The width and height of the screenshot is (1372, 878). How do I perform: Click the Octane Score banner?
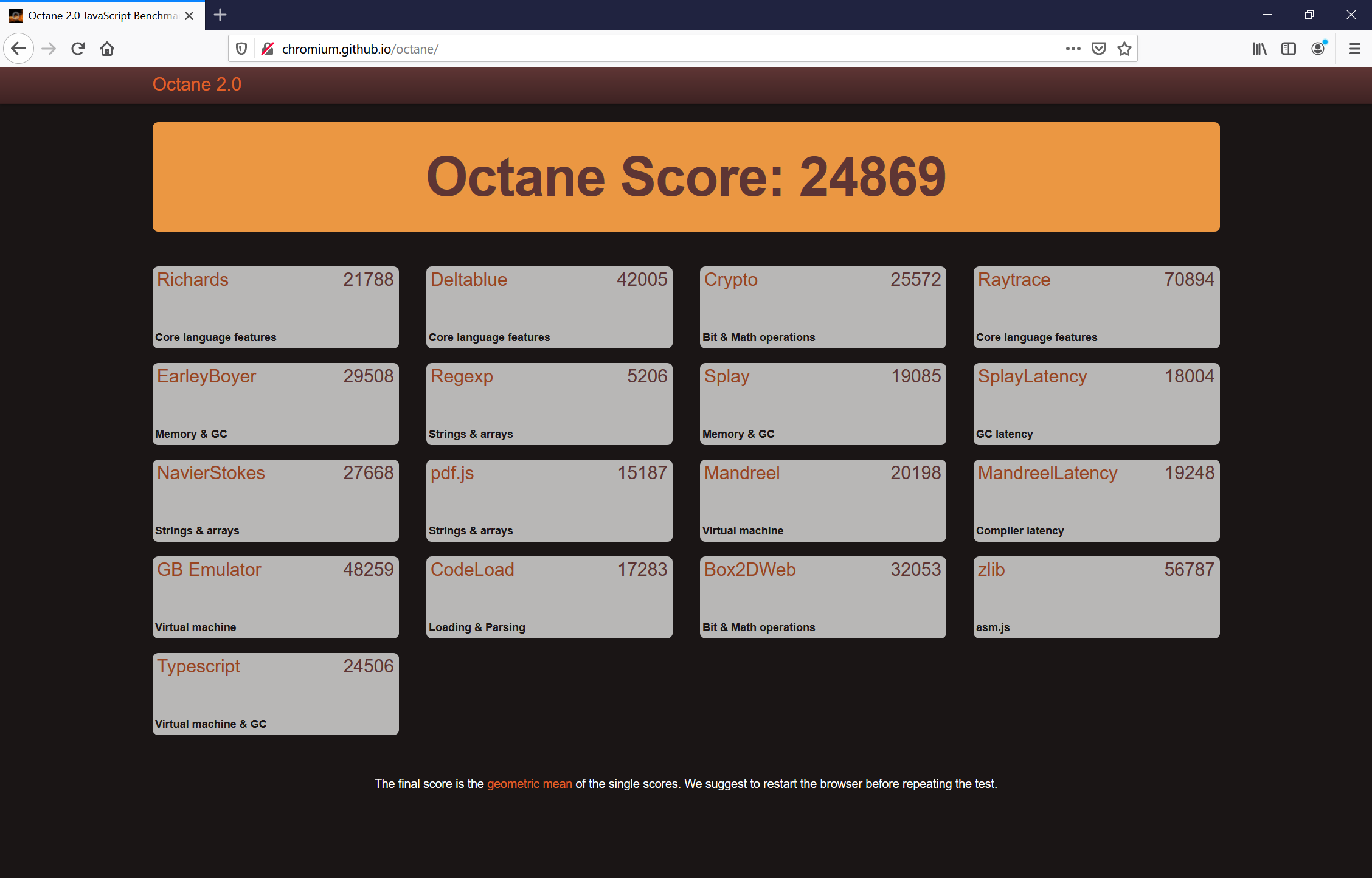tap(686, 177)
